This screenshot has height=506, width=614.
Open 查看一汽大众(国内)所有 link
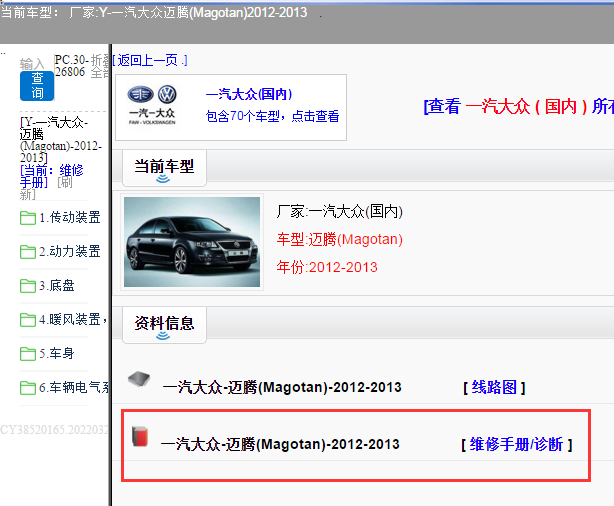pos(518,107)
